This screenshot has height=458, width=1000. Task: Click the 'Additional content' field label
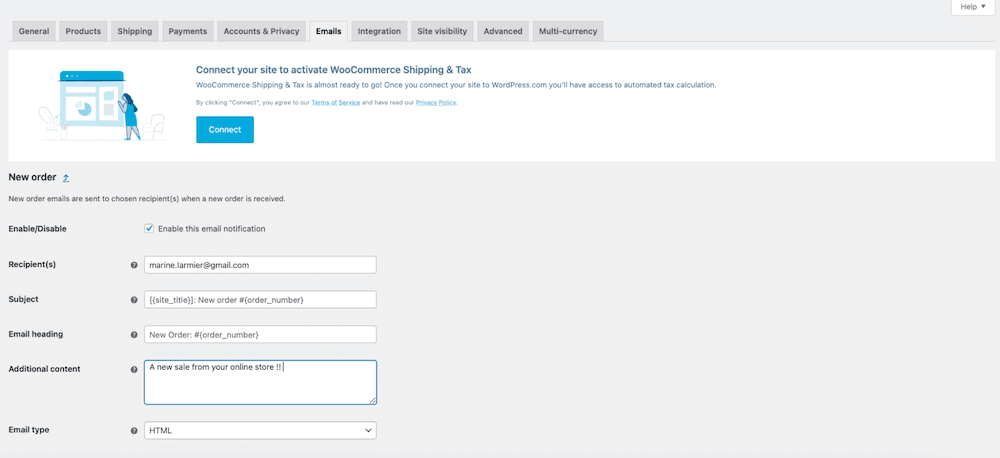pyautogui.click(x=44, y=369)
